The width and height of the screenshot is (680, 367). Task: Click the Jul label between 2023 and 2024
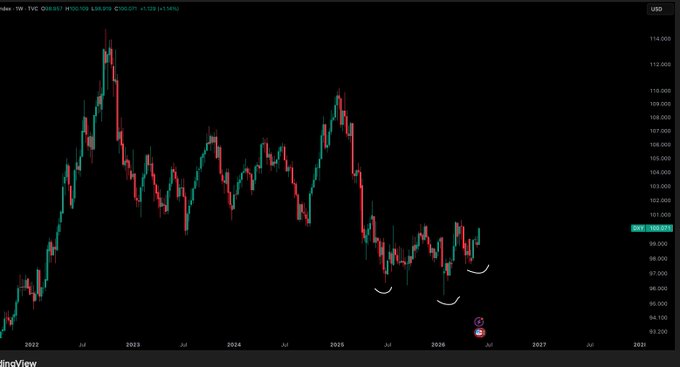click(x=183, y=345)
